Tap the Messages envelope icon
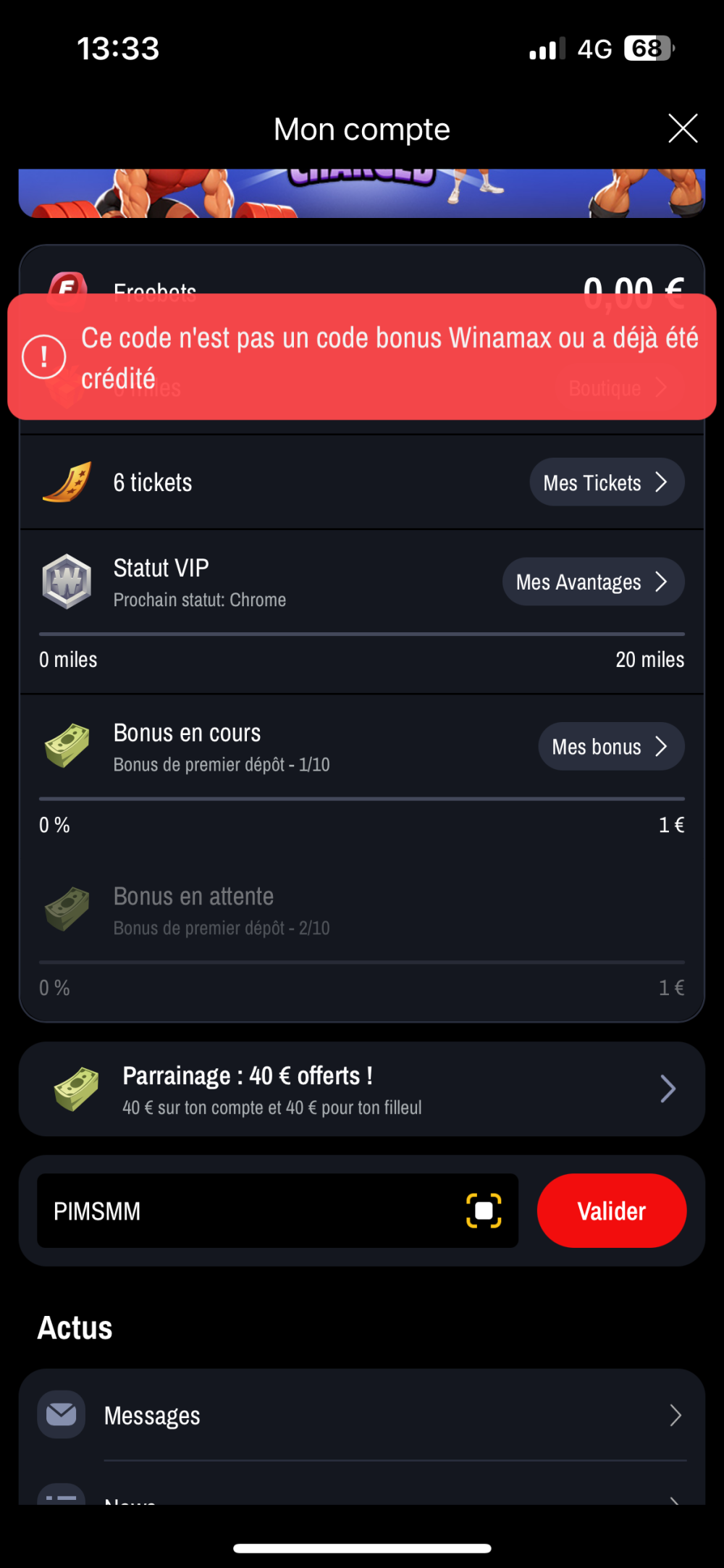 62,1414
